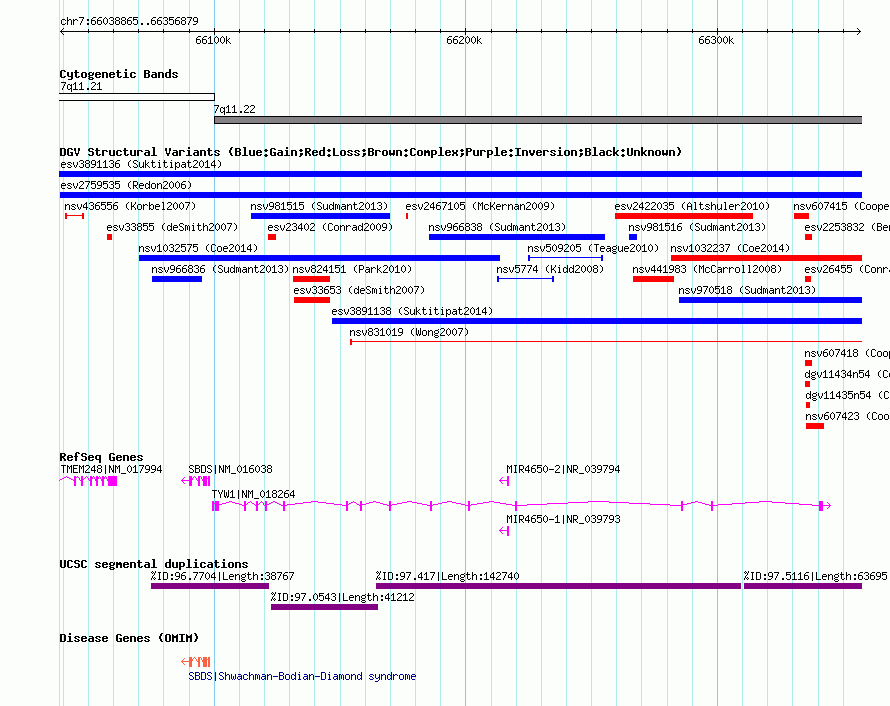Select the esv33653 (deSmith2007) red bar
890x706 pixels.
tap(312, 300)
